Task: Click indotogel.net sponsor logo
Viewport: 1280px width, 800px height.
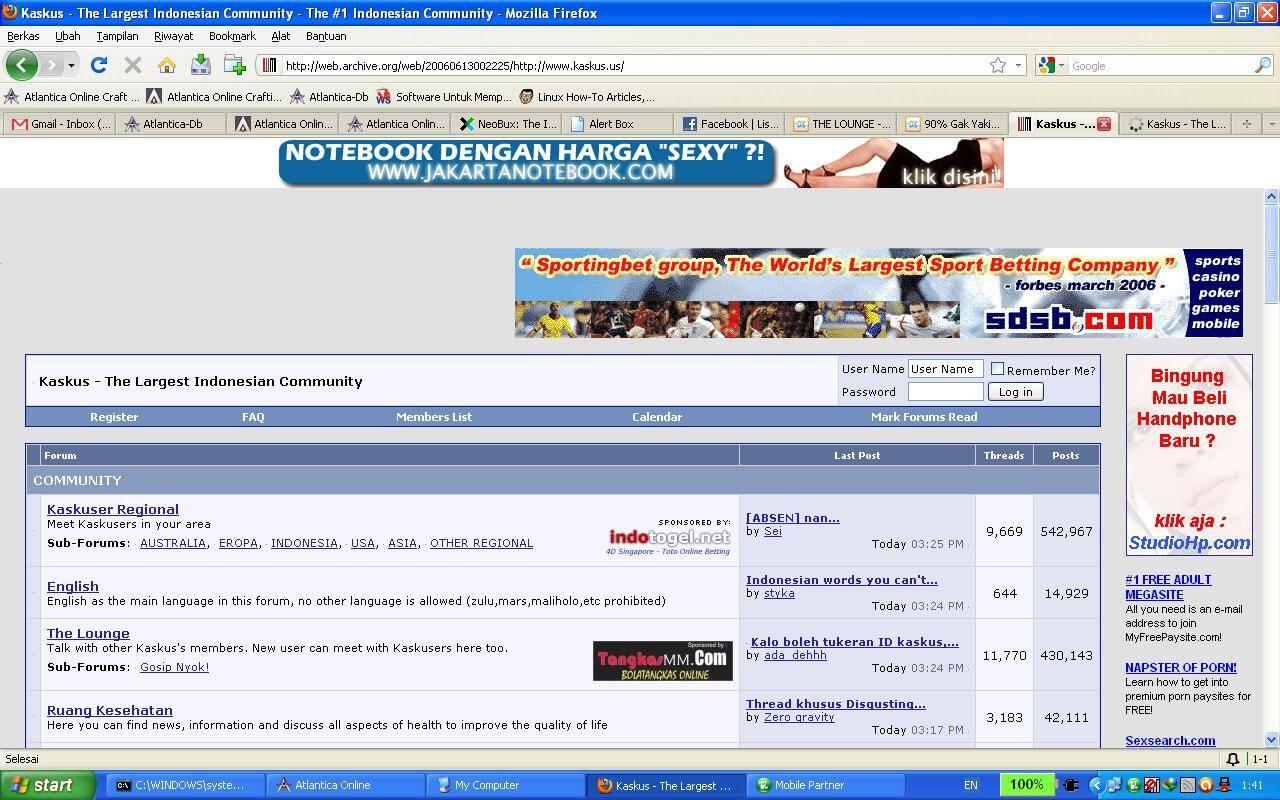Action: pos(669,537)
